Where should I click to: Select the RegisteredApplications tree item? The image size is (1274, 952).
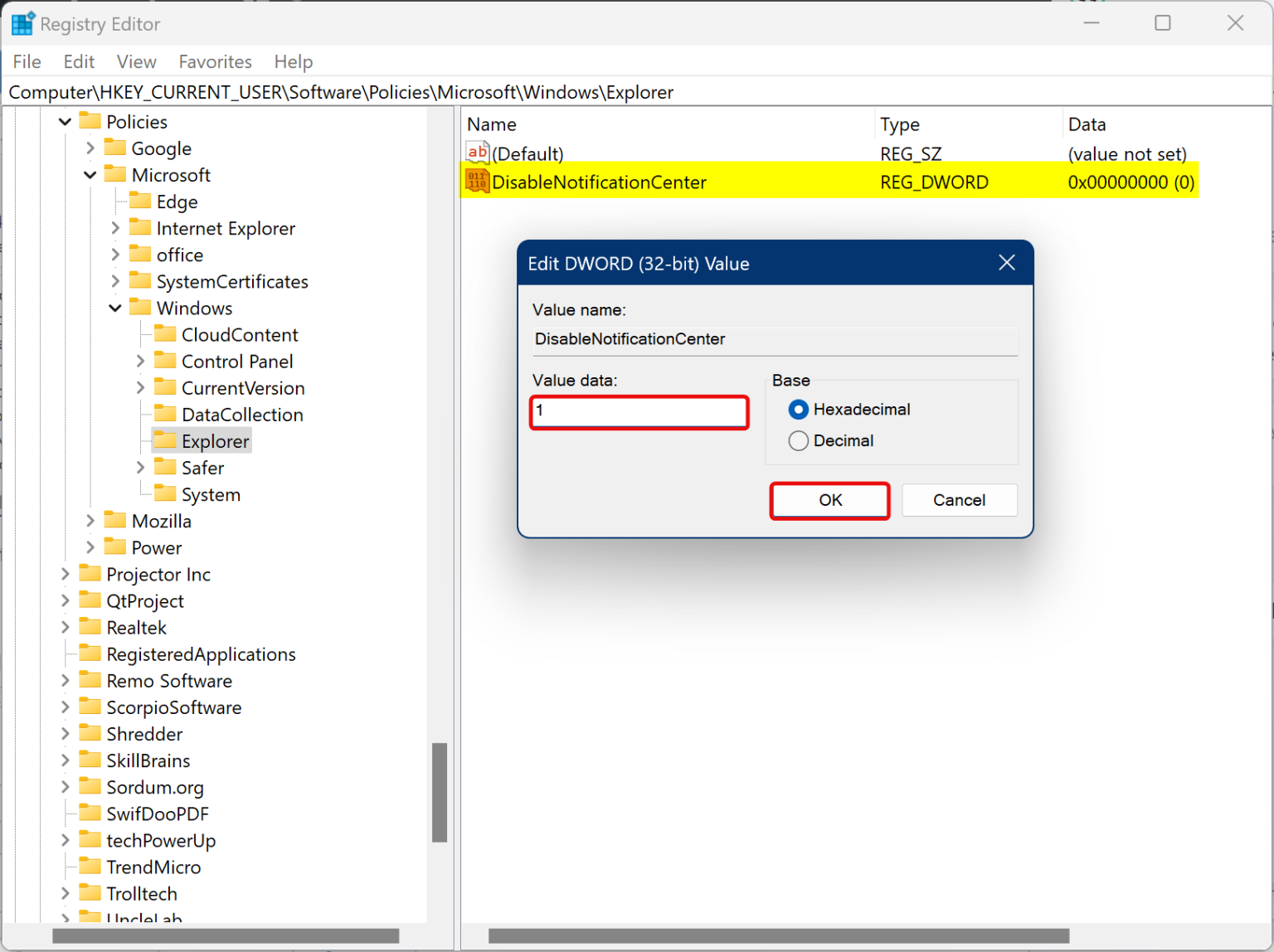[201, 654]
